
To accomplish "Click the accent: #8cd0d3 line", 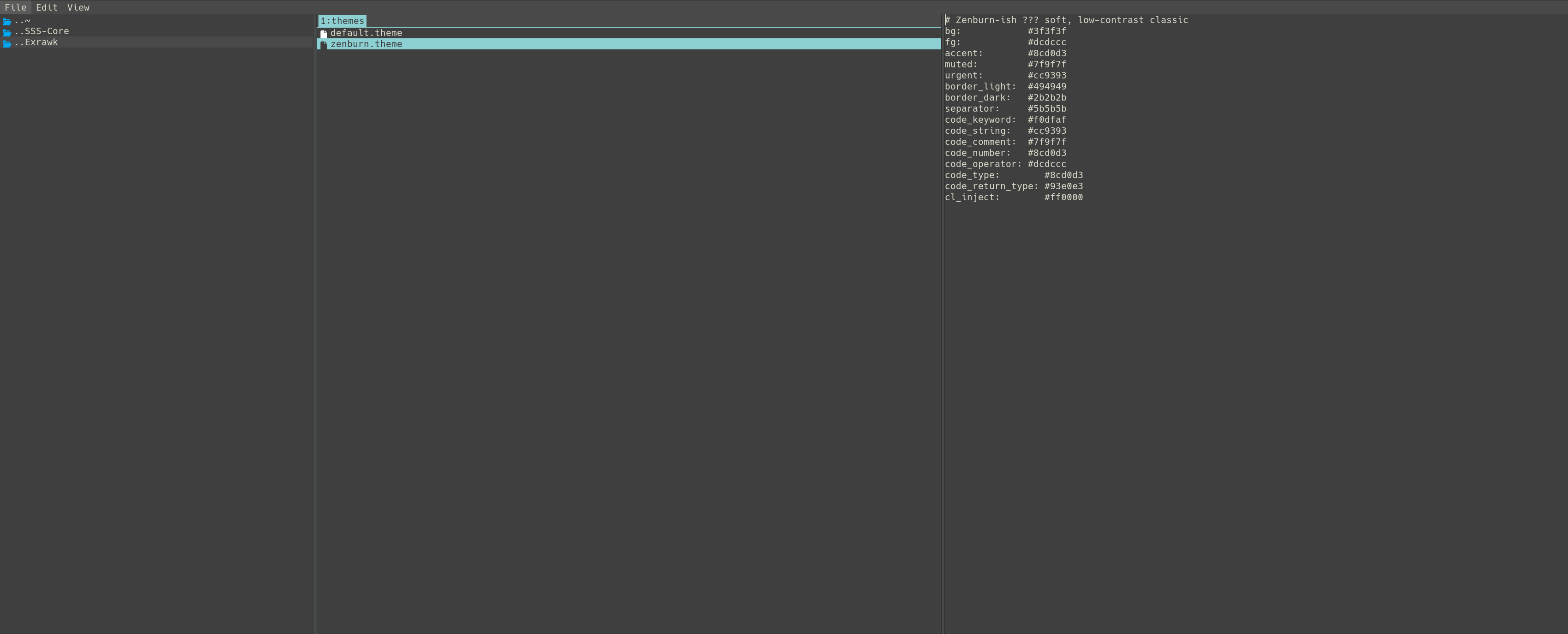I will click(1005, 53).
